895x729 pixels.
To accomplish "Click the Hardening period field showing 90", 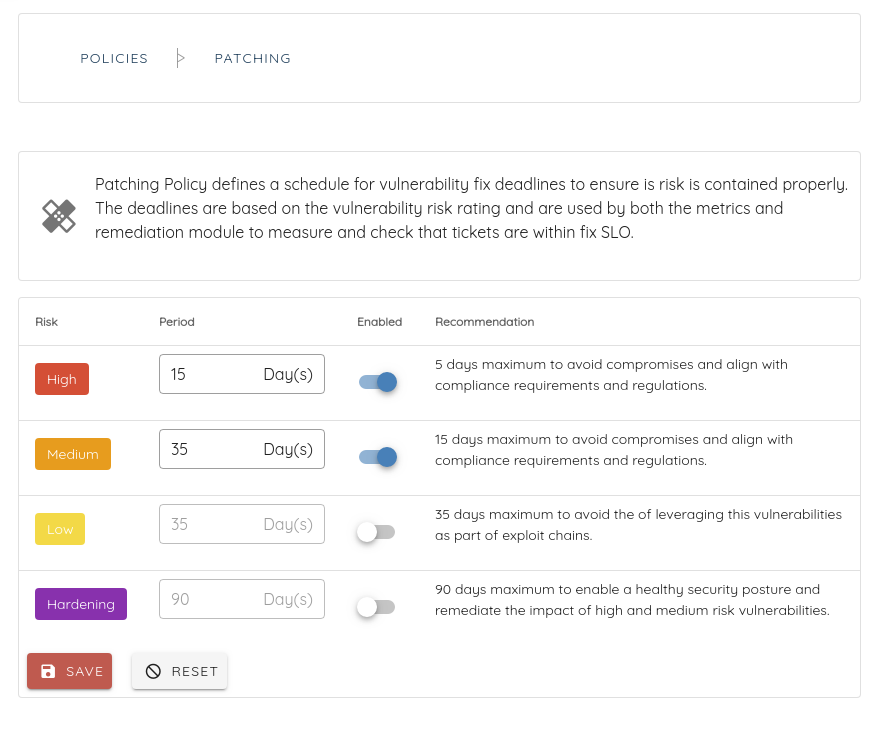I will (x=242, y=599).
